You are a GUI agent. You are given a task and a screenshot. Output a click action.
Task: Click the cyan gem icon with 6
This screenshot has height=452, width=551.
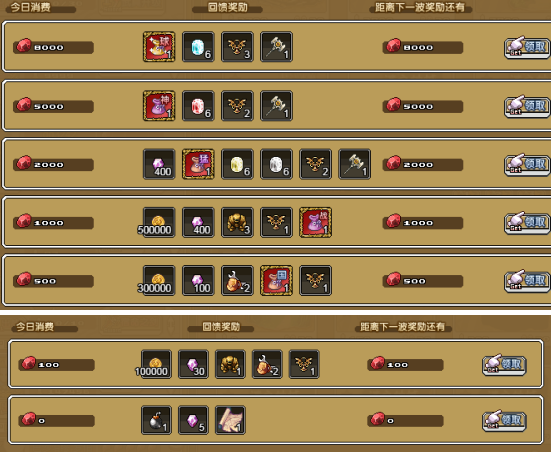(198, 47)
